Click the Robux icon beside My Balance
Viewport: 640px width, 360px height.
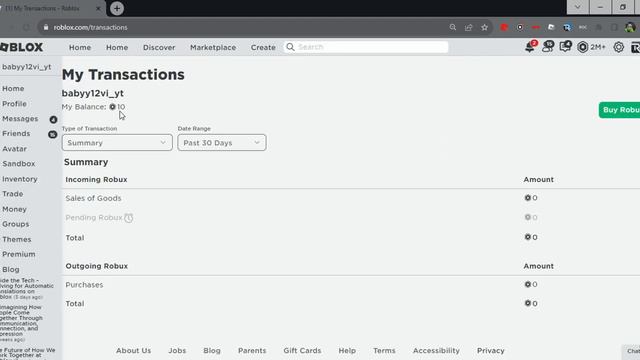coord(112,107)
